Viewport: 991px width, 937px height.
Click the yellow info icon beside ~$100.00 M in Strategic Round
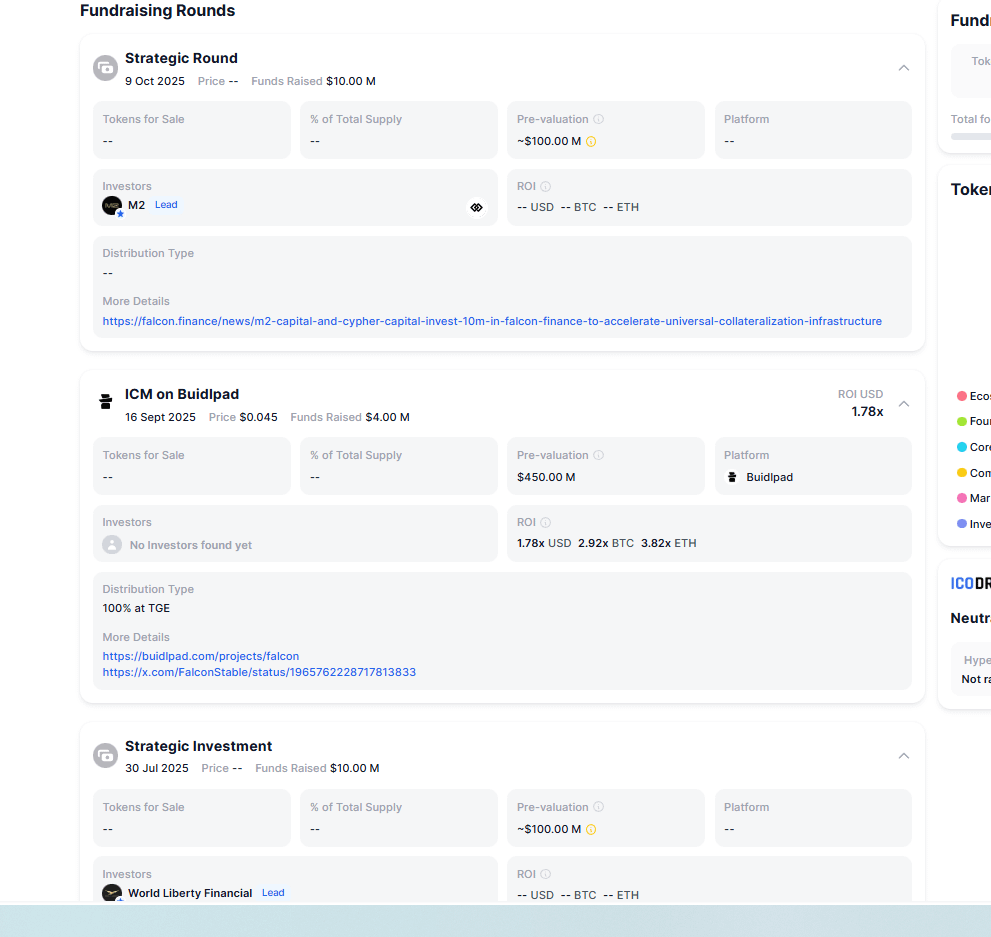pos(591,142)
